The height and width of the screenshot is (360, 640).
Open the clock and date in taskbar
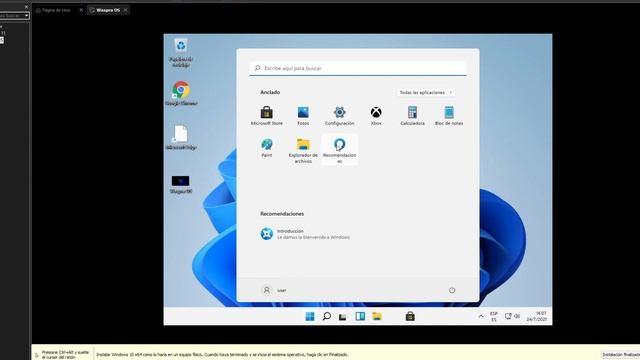(x=536, y=316)
